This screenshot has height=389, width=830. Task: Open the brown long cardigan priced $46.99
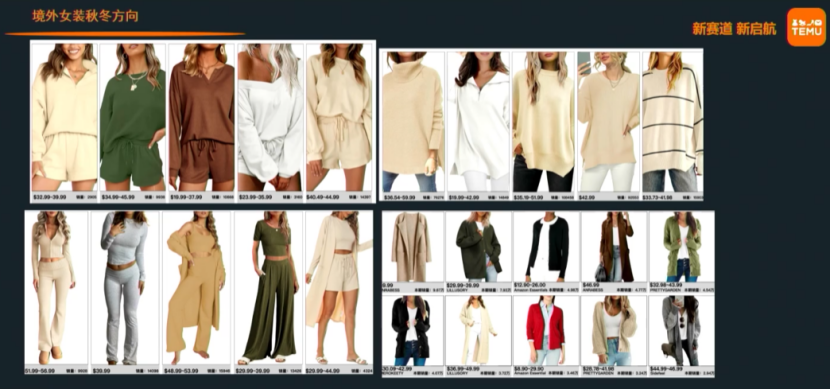(614, 247)
